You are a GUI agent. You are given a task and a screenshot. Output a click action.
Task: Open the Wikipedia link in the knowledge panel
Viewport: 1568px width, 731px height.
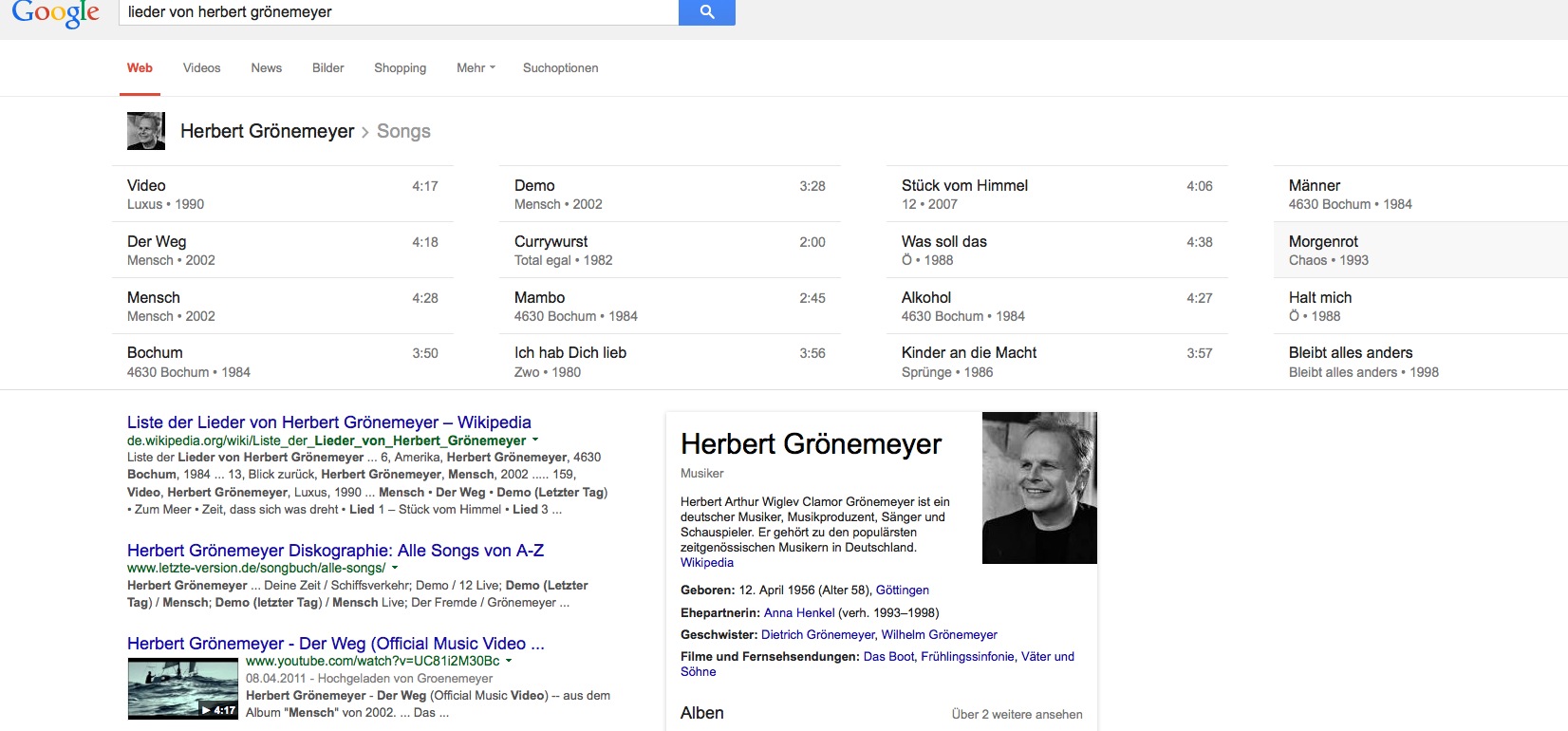point(707,563)
